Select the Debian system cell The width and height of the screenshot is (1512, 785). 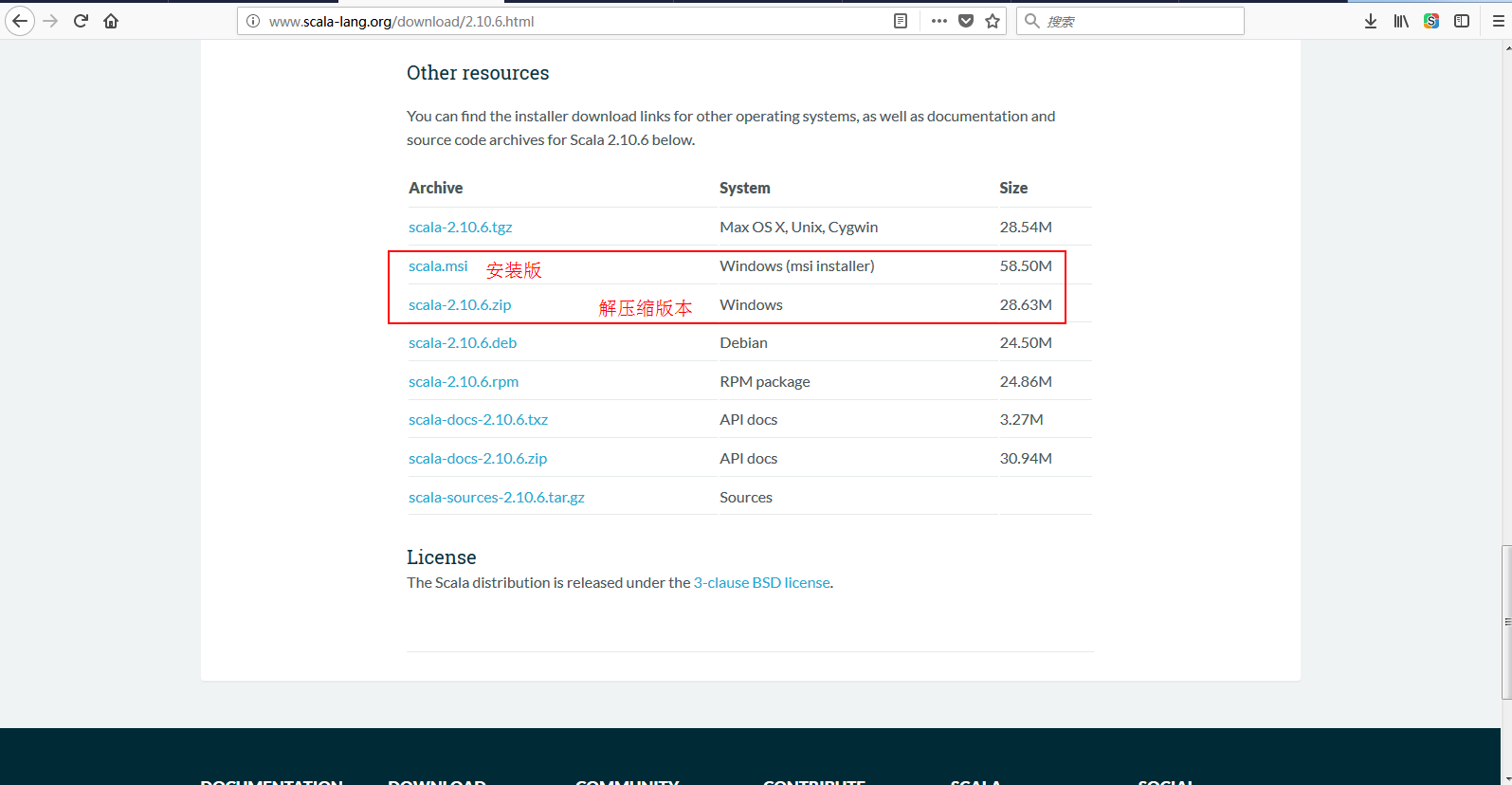[x=744, y=343]
